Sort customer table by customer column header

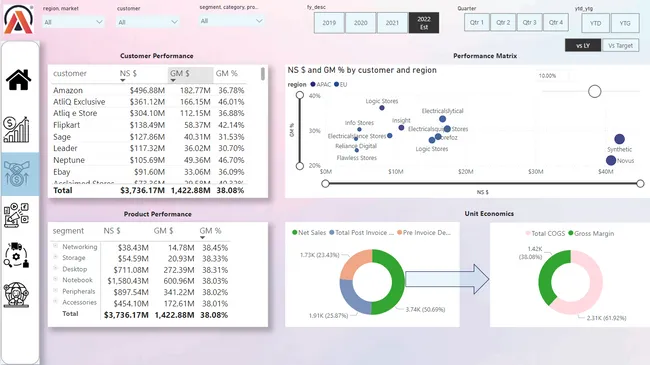click(x=70, y=73)
